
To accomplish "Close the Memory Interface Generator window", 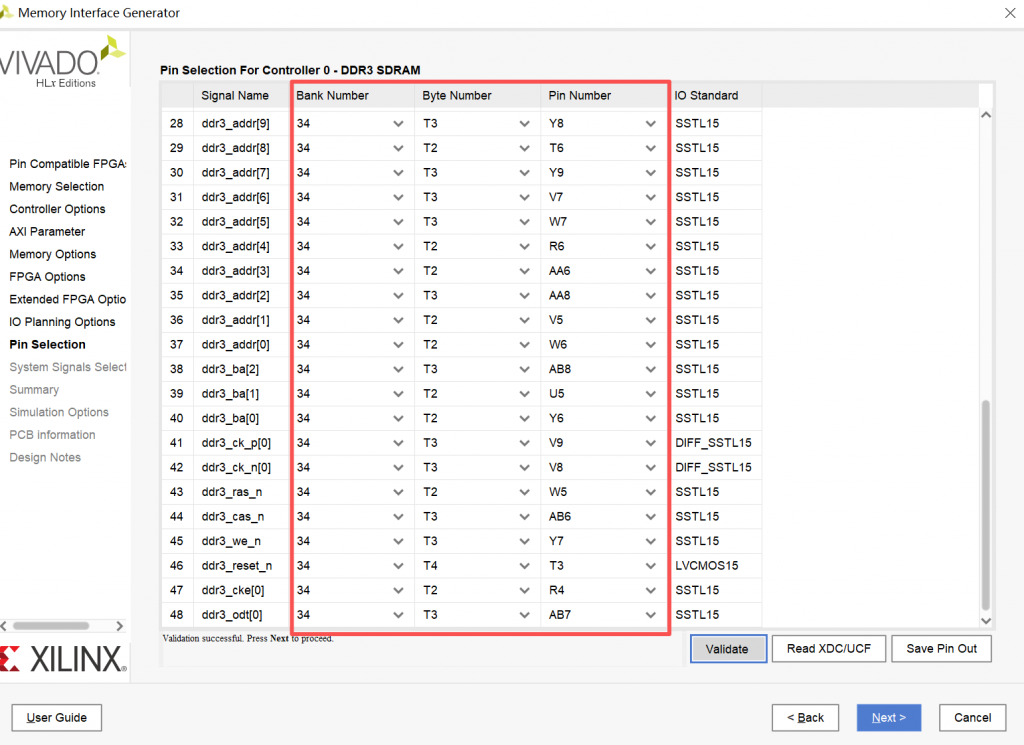I will pyautogui.click(x=1008, y=13).
